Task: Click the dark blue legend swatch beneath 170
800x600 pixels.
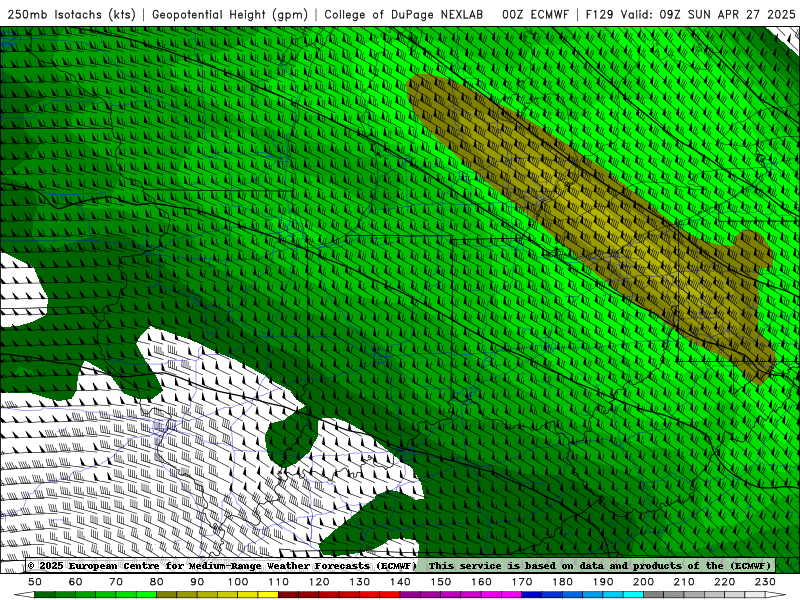Action: [532, 595]
